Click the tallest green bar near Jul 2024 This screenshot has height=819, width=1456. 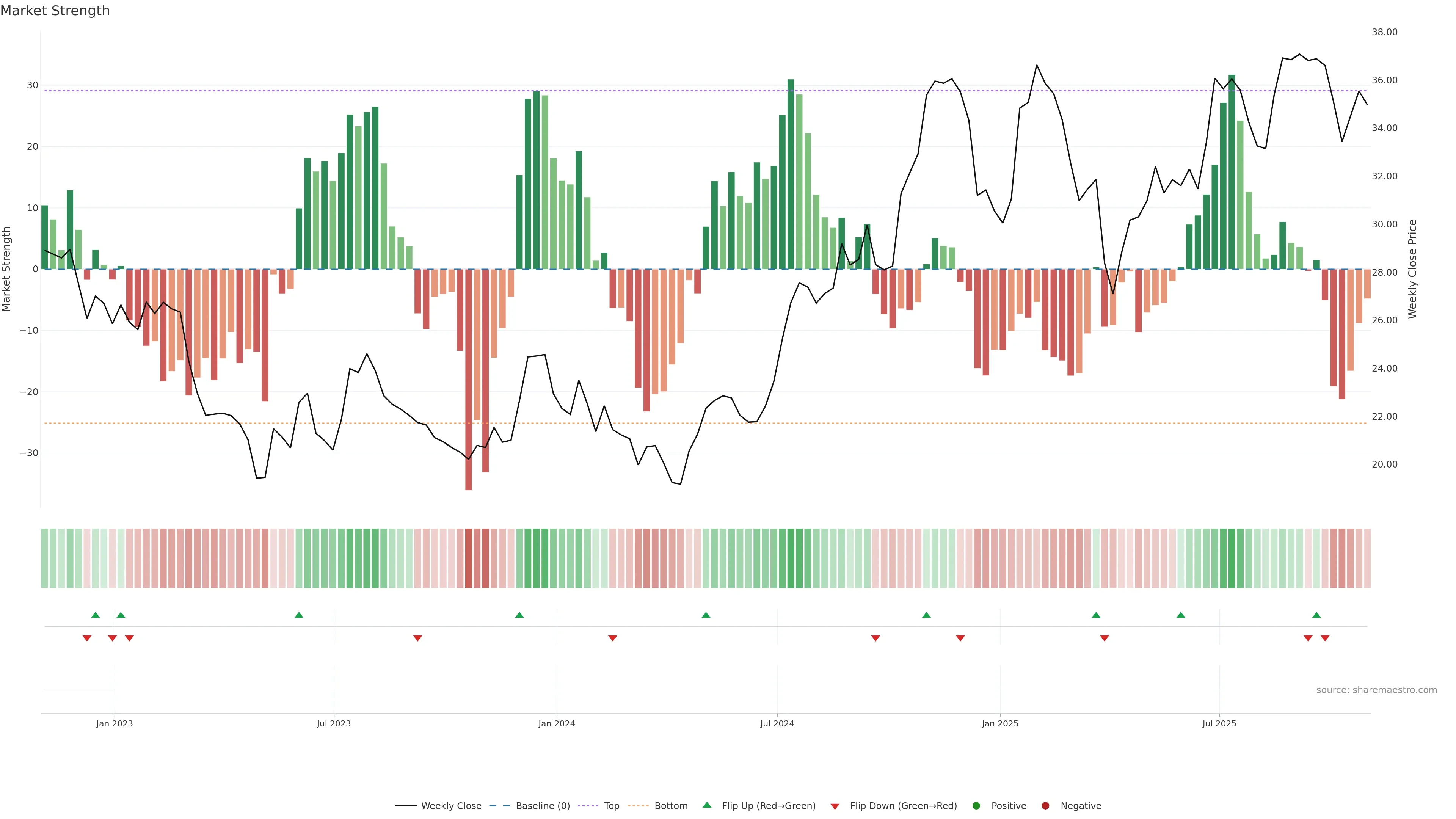(791, 174)
